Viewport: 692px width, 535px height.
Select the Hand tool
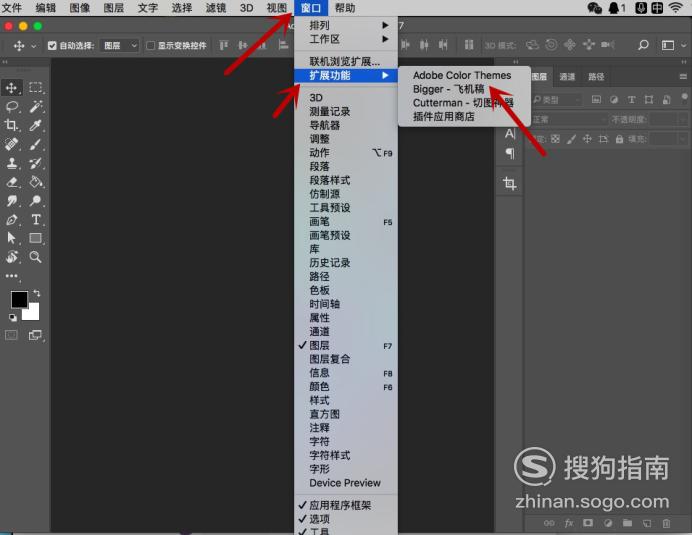(11, 257)
